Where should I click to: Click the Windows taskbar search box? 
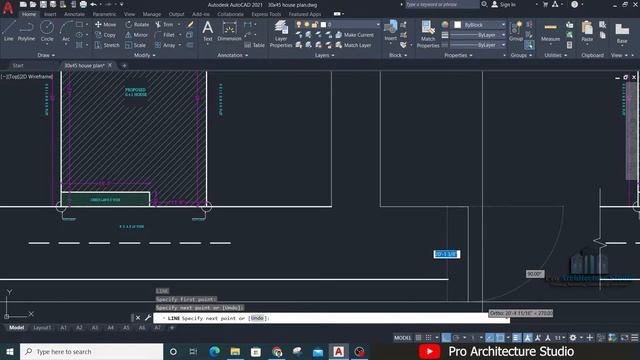point(91,351)
